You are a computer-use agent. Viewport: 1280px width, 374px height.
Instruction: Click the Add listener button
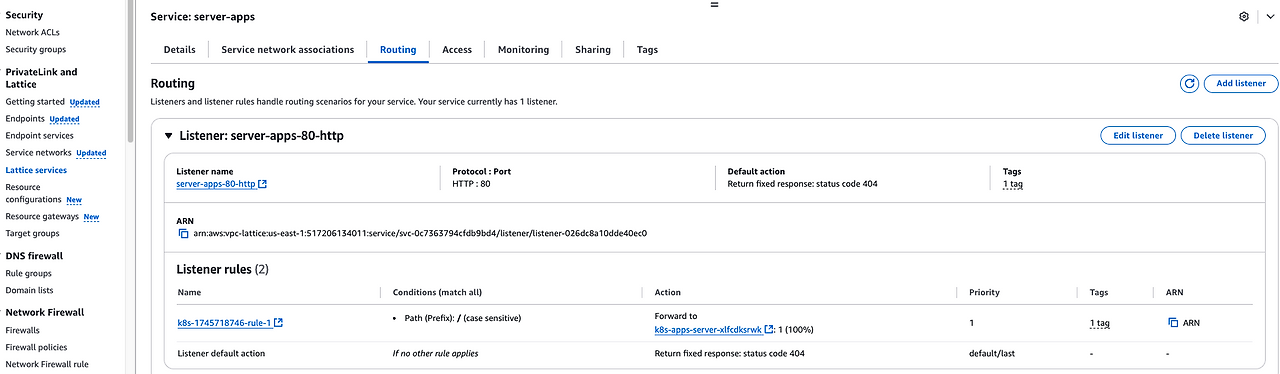click(x=1241, y=84)
